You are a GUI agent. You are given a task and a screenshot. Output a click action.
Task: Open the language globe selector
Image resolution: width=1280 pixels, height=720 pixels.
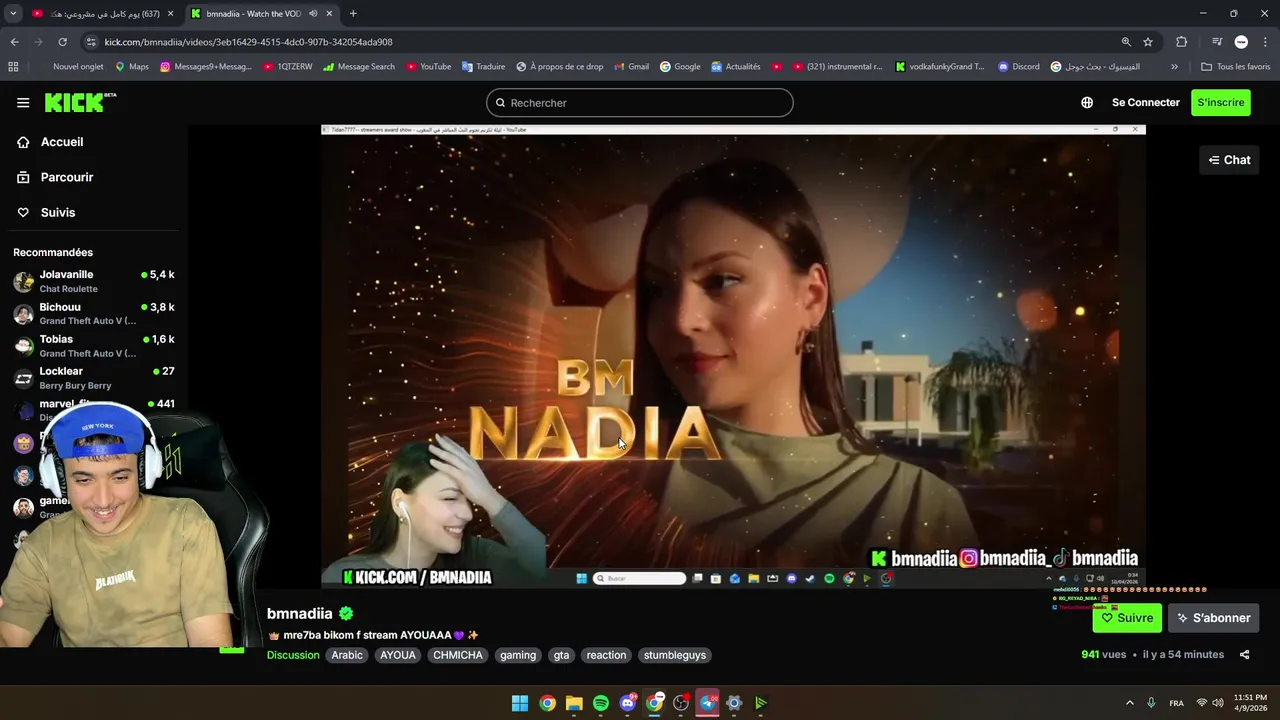(x=1087, y=102)
